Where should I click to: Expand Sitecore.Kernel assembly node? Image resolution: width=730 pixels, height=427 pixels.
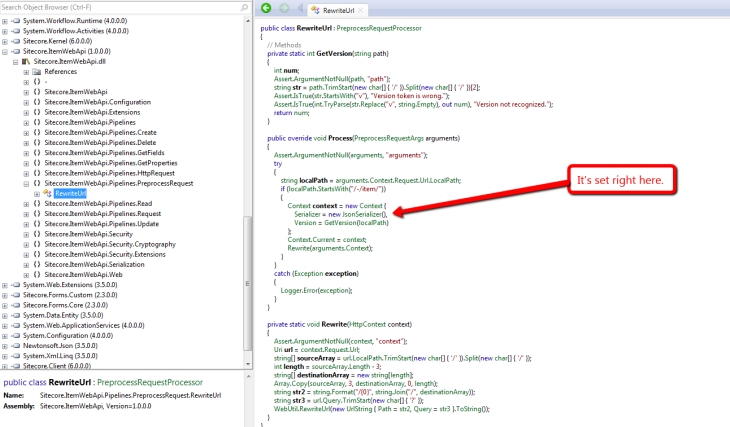[x=5, y=41]
